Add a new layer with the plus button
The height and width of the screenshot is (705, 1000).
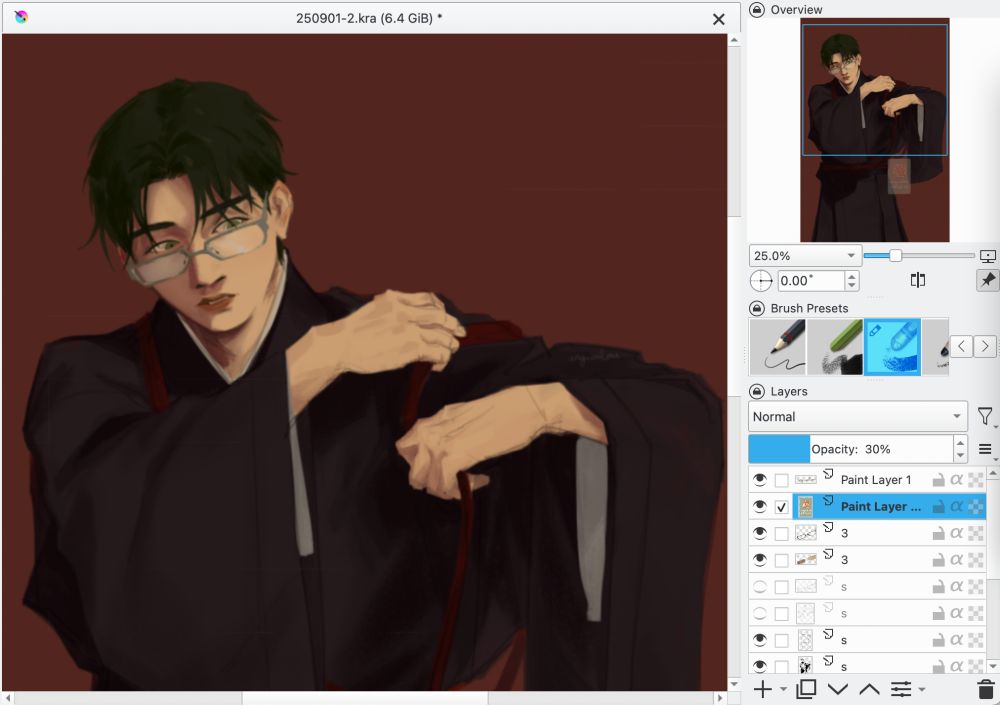[x=761, y=689]
